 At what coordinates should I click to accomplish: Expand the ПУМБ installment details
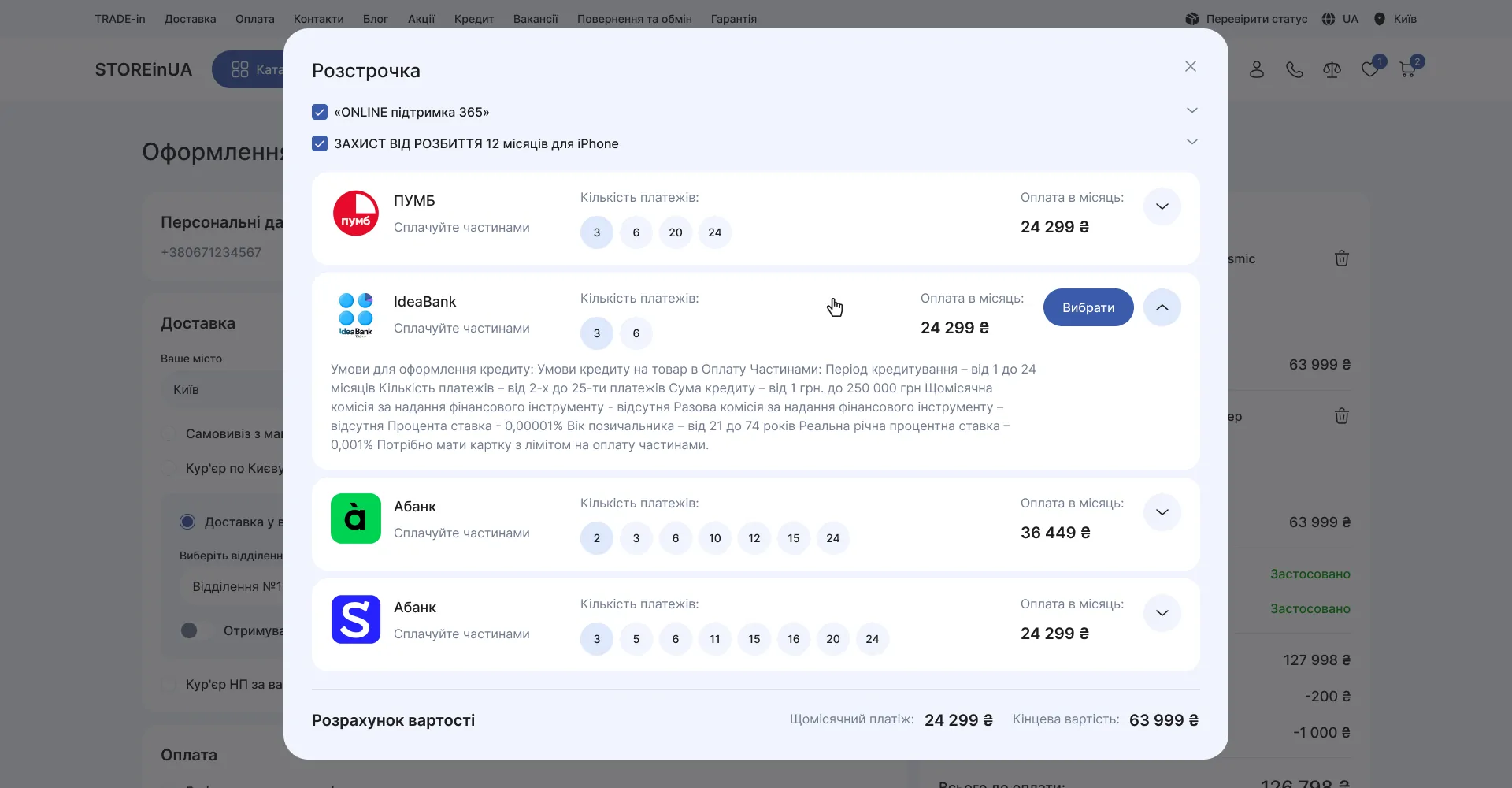[1162, 206]
